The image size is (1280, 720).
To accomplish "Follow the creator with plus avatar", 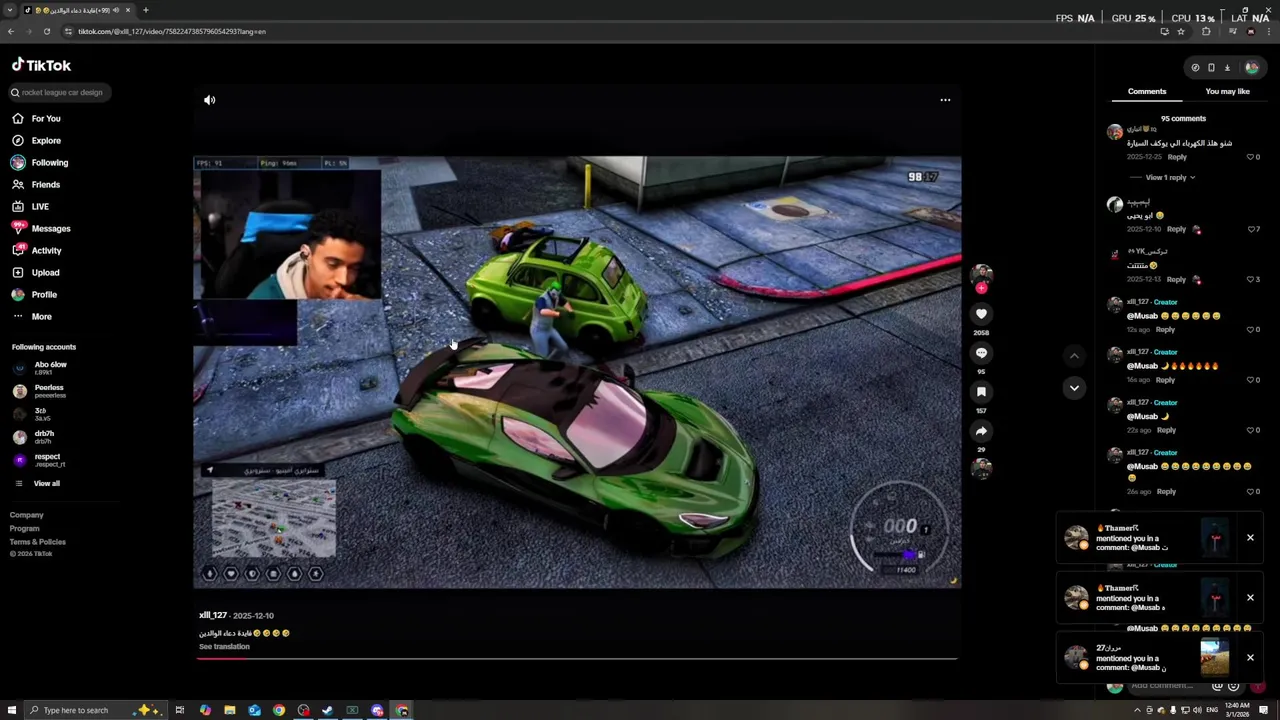I will click(x=981, y=288).
